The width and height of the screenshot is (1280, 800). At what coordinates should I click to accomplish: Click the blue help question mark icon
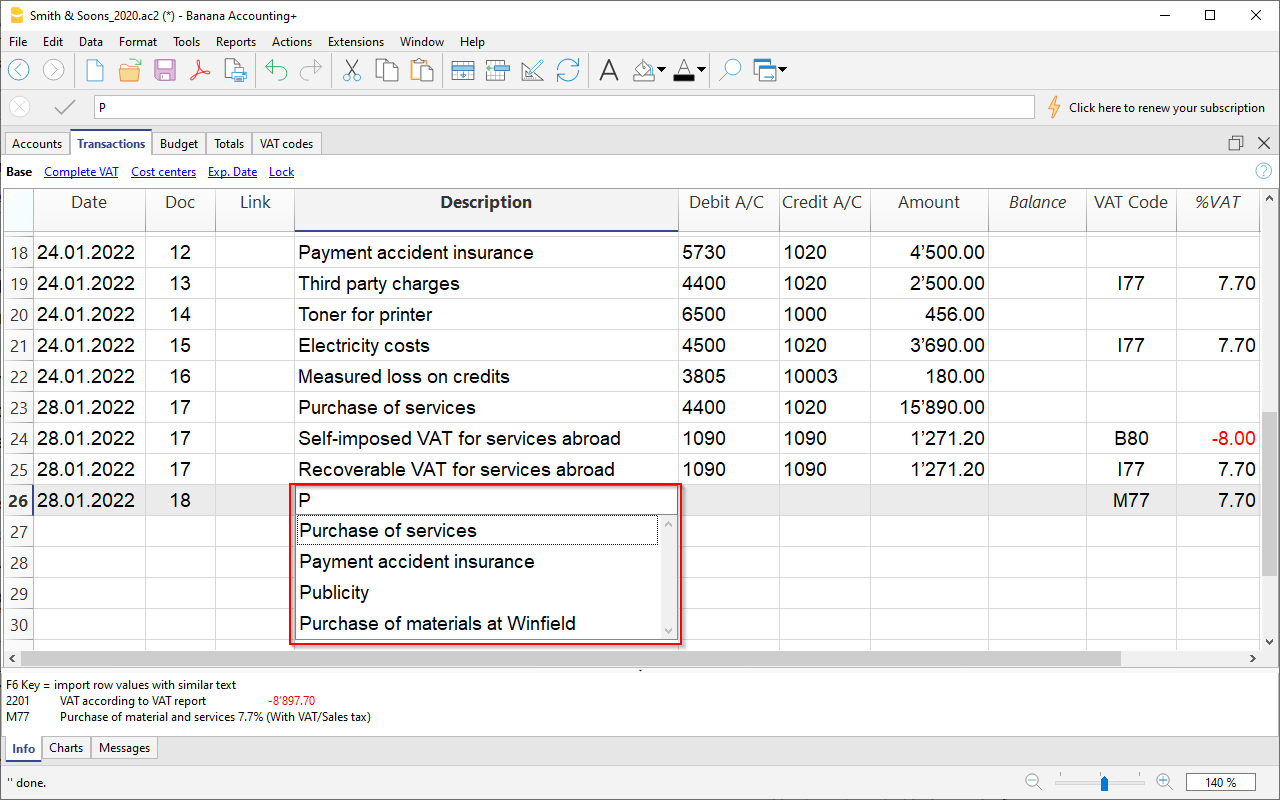click(1264, 171)
